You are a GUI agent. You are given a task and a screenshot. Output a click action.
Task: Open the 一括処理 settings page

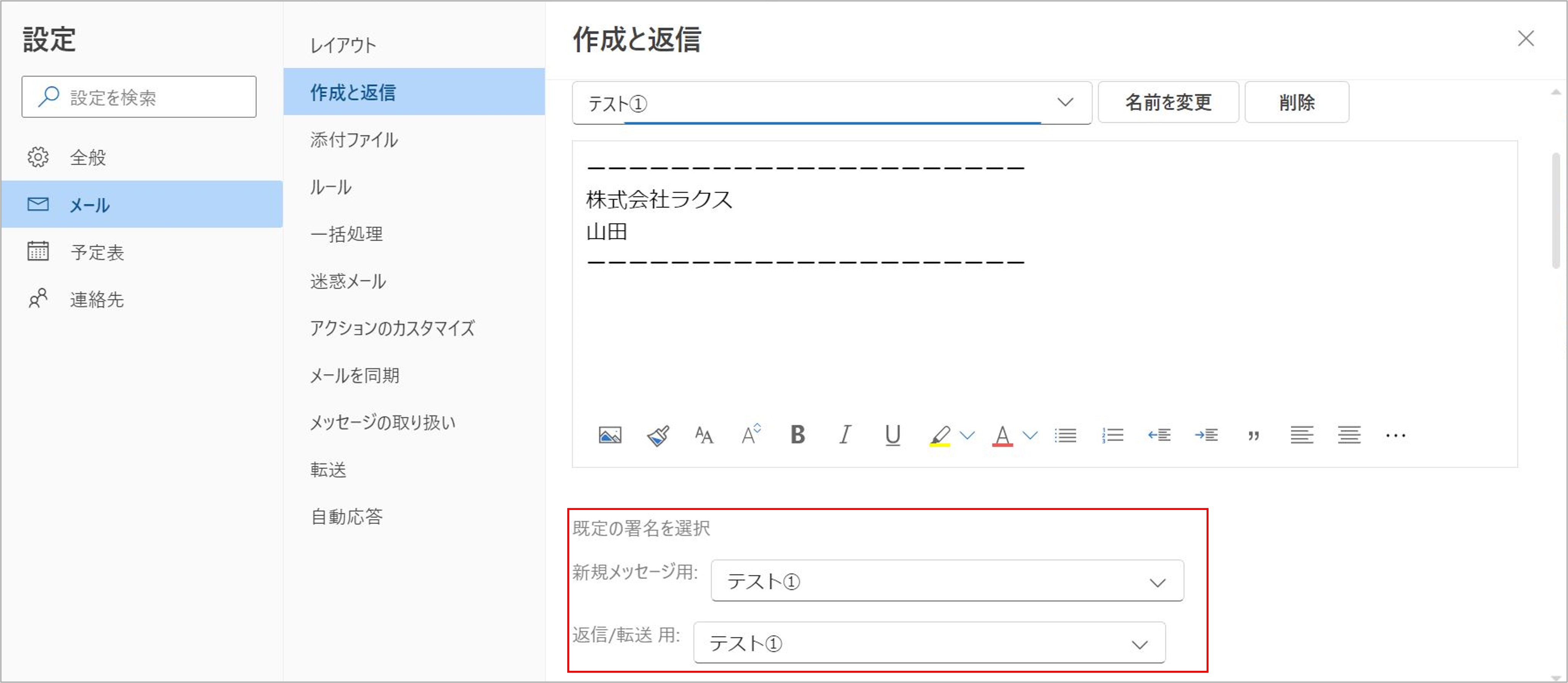(414, 234)
